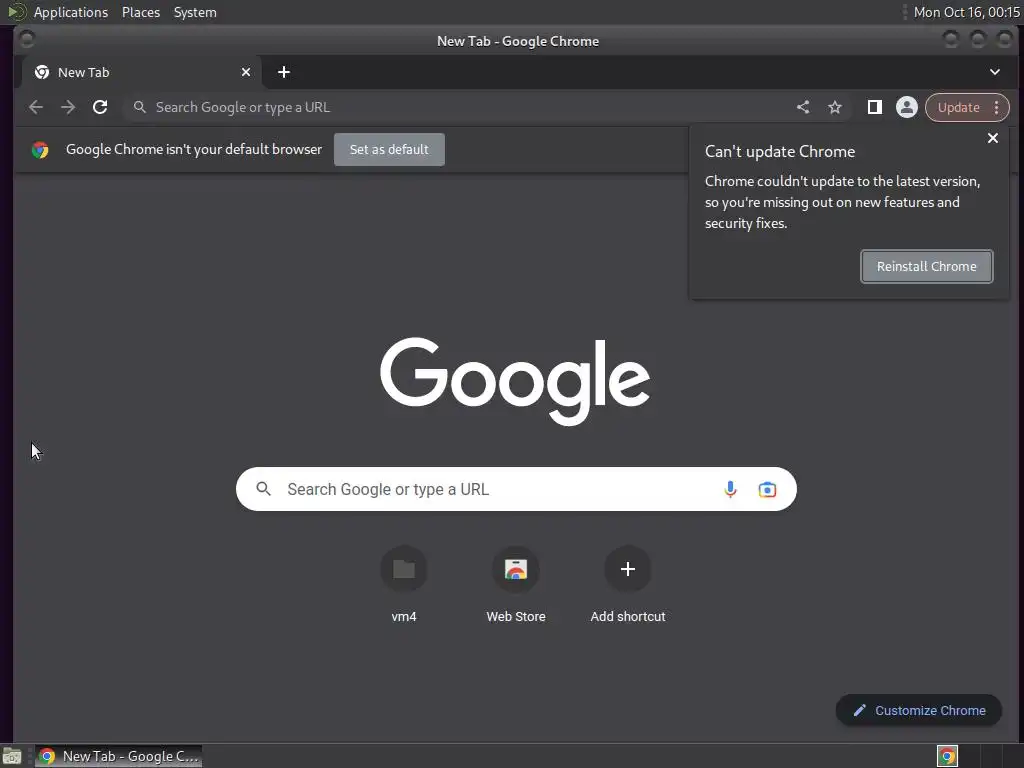This screenshot has width=1024, height=768.
Task: Close the New Tab tab
Action: 246,72
